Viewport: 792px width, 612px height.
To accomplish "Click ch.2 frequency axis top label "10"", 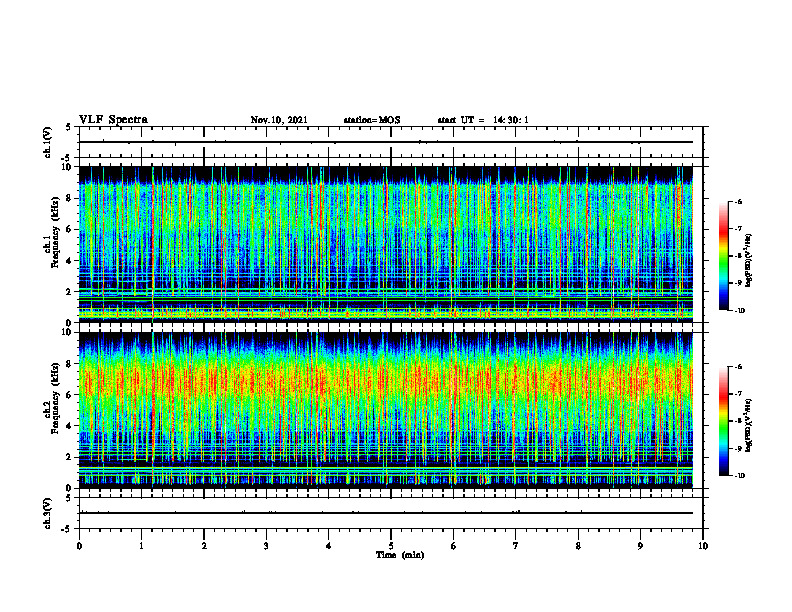I will (x=68, y=332).
